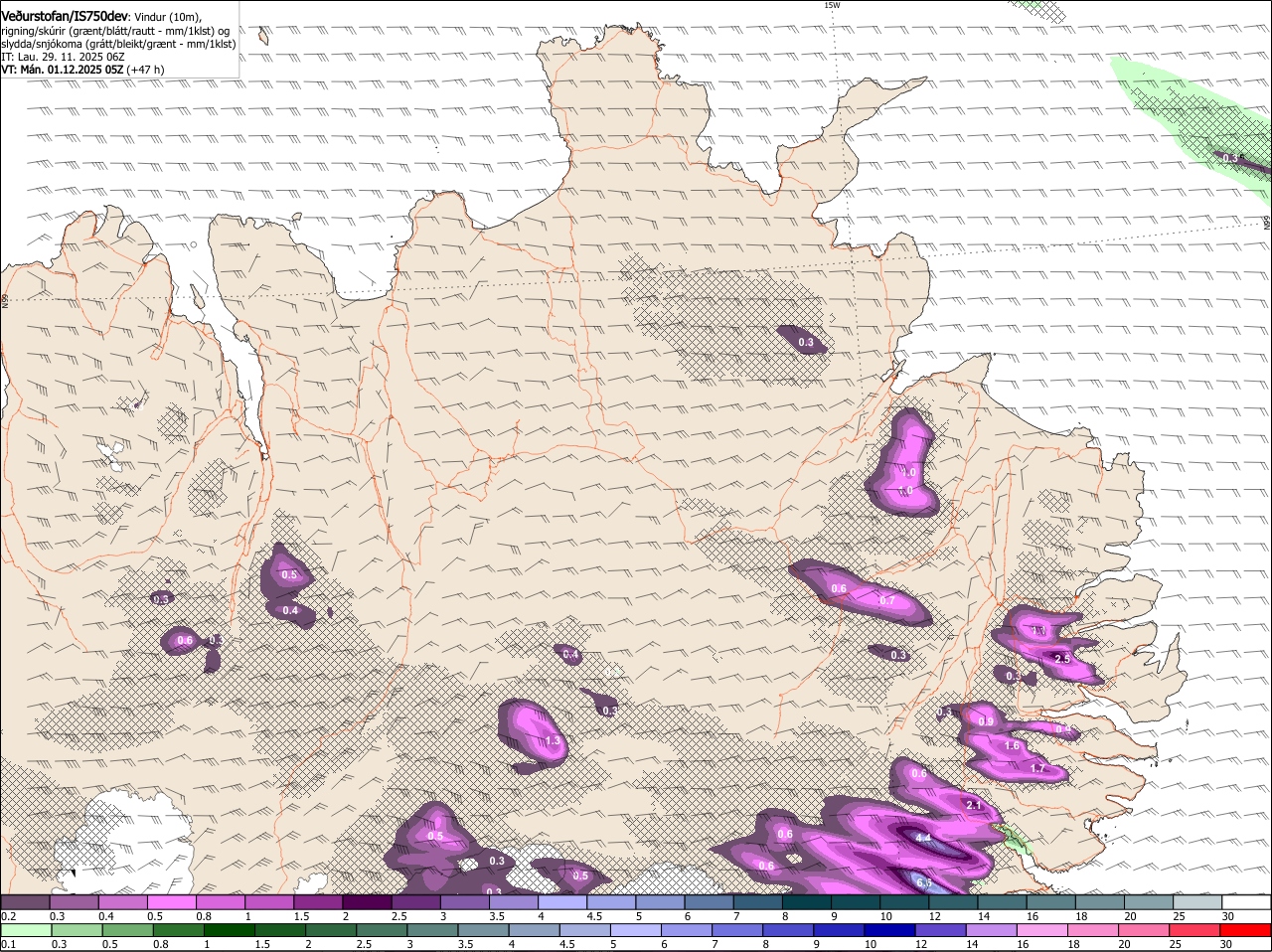Click the Veðurstofan/IS750dev title text
The image size is (1272, 952).
coord(65,16)
